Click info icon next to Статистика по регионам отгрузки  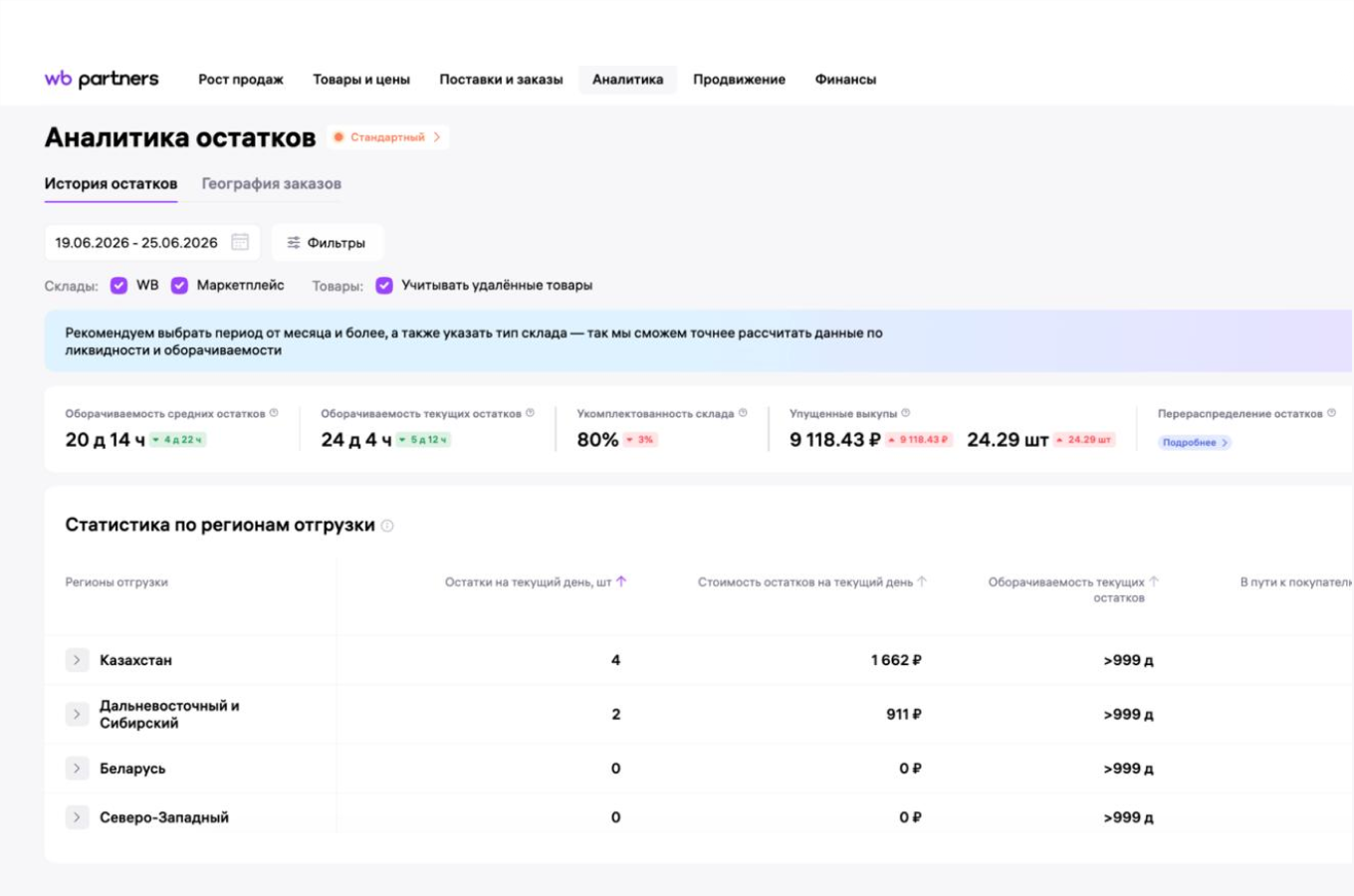tap(387, 526)
